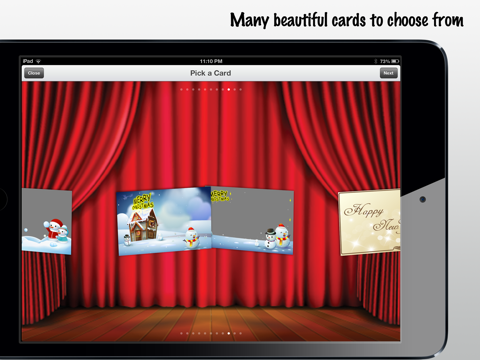Click the highlighted page dot at top
Image resolution: width=480 pixels, height=360 pixels.
coord(229,89)
